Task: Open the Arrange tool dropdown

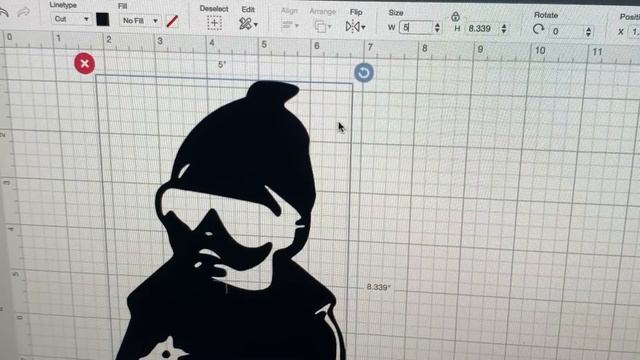Action: 322,27
